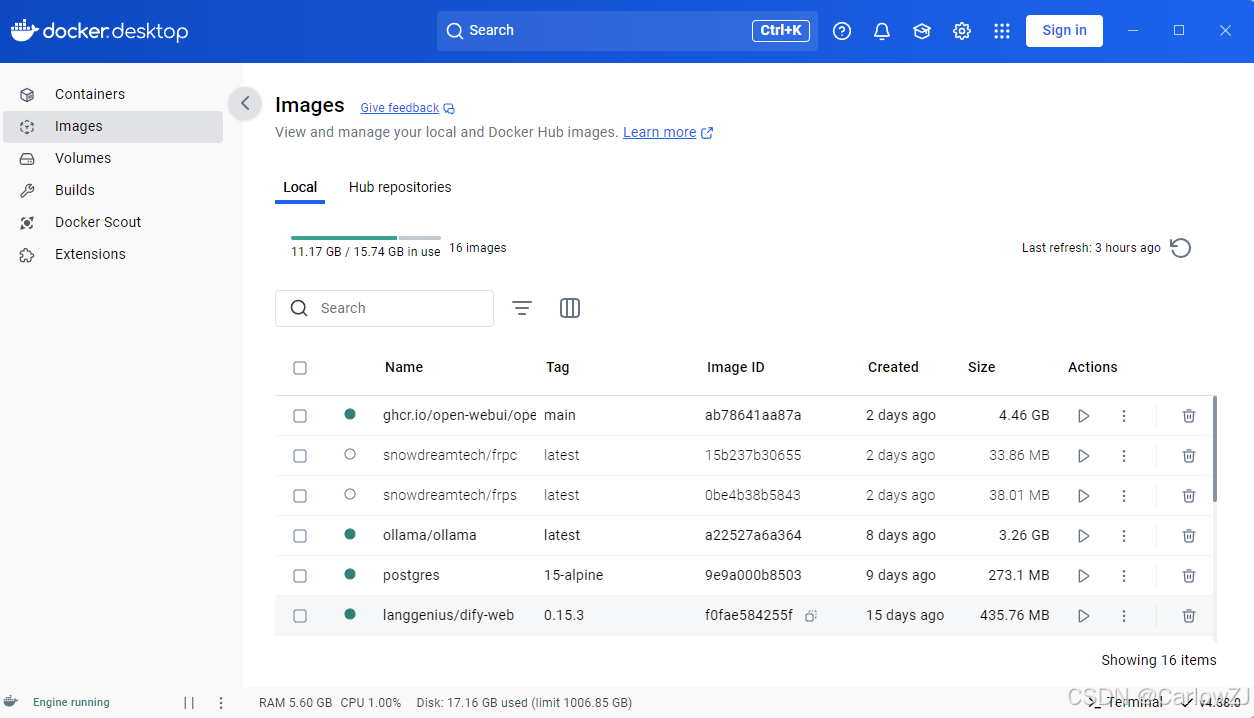The width and height of the screenshot is (1254, 718).
Task: Open notifications bell icon
Action: (882, 31)
